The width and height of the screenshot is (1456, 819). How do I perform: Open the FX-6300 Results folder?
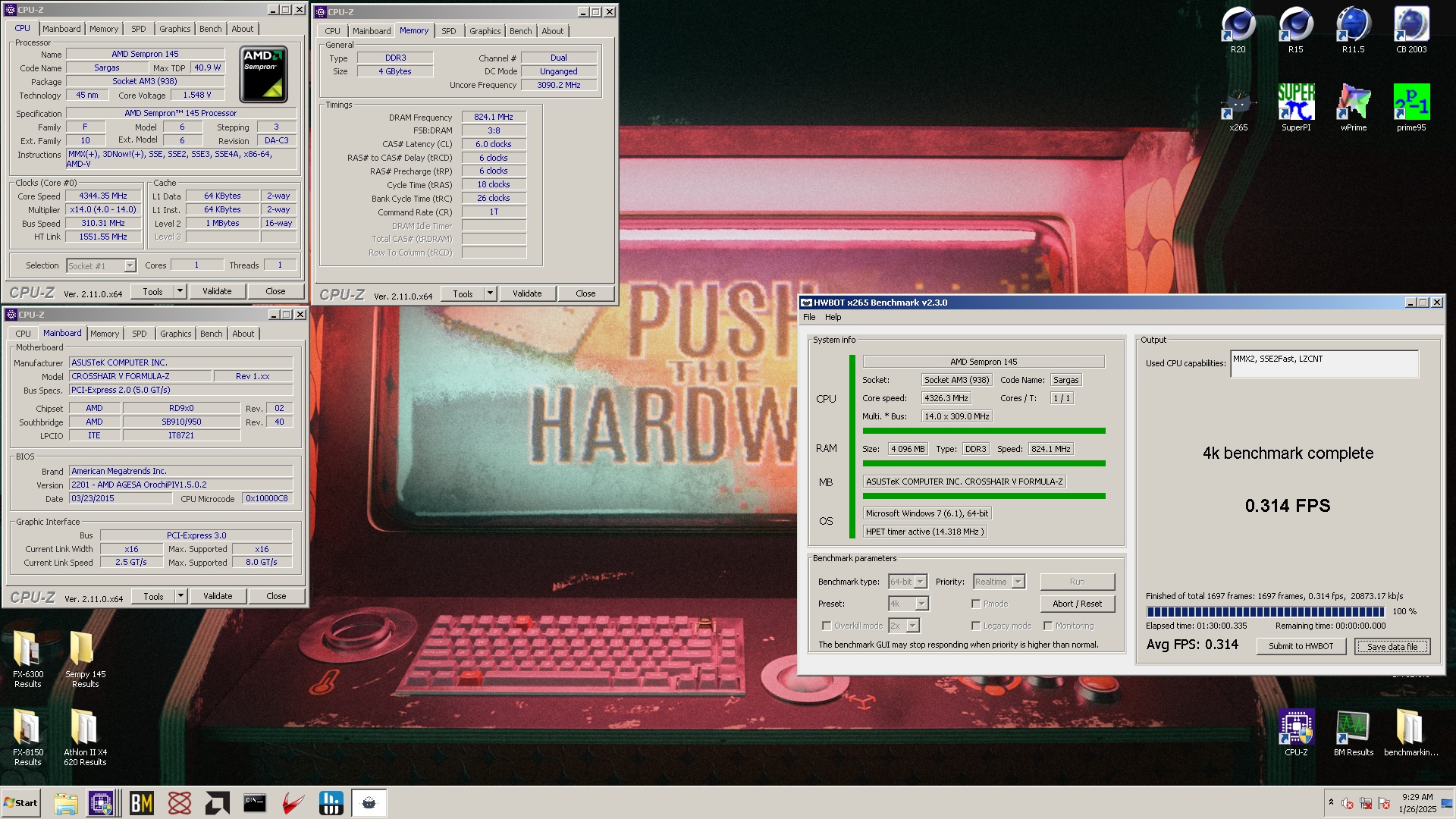click(x=28, y=658)
